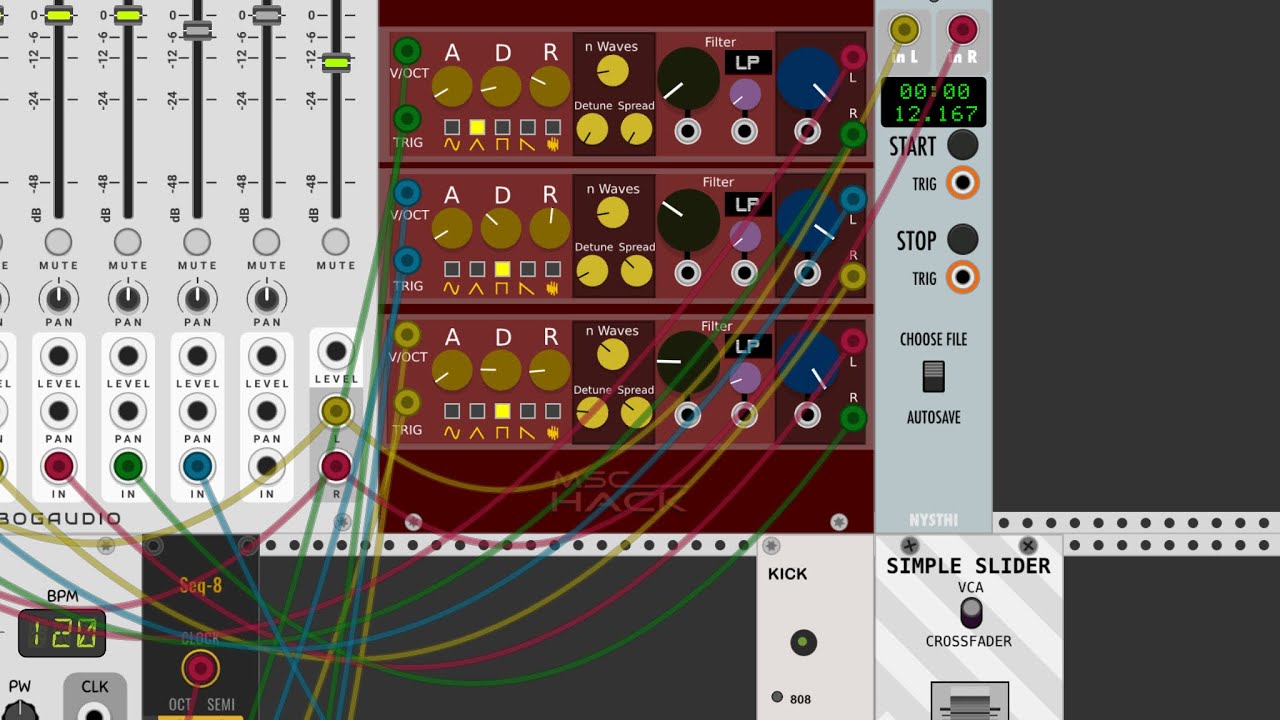1280x720 pixels.
Task: Click the yellow in L jack on NYSTHI recorder
Action: [x=904, y=29]
